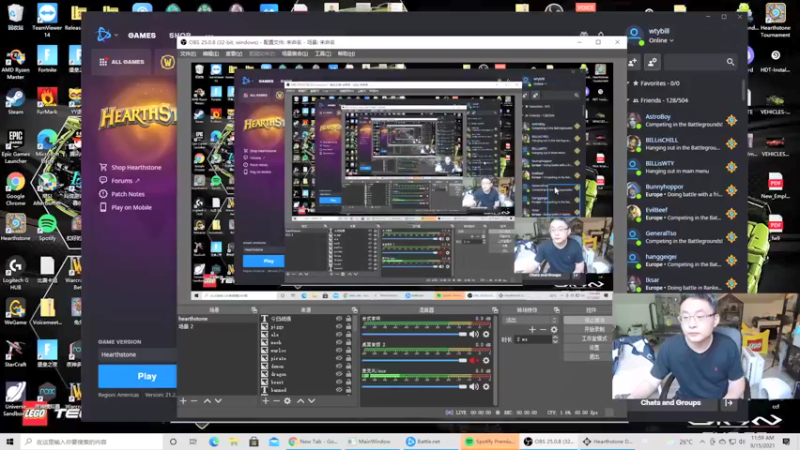Open Game Version Hearthstone dropdown
The image size is (800, 450).
click(x=137, y=355)
